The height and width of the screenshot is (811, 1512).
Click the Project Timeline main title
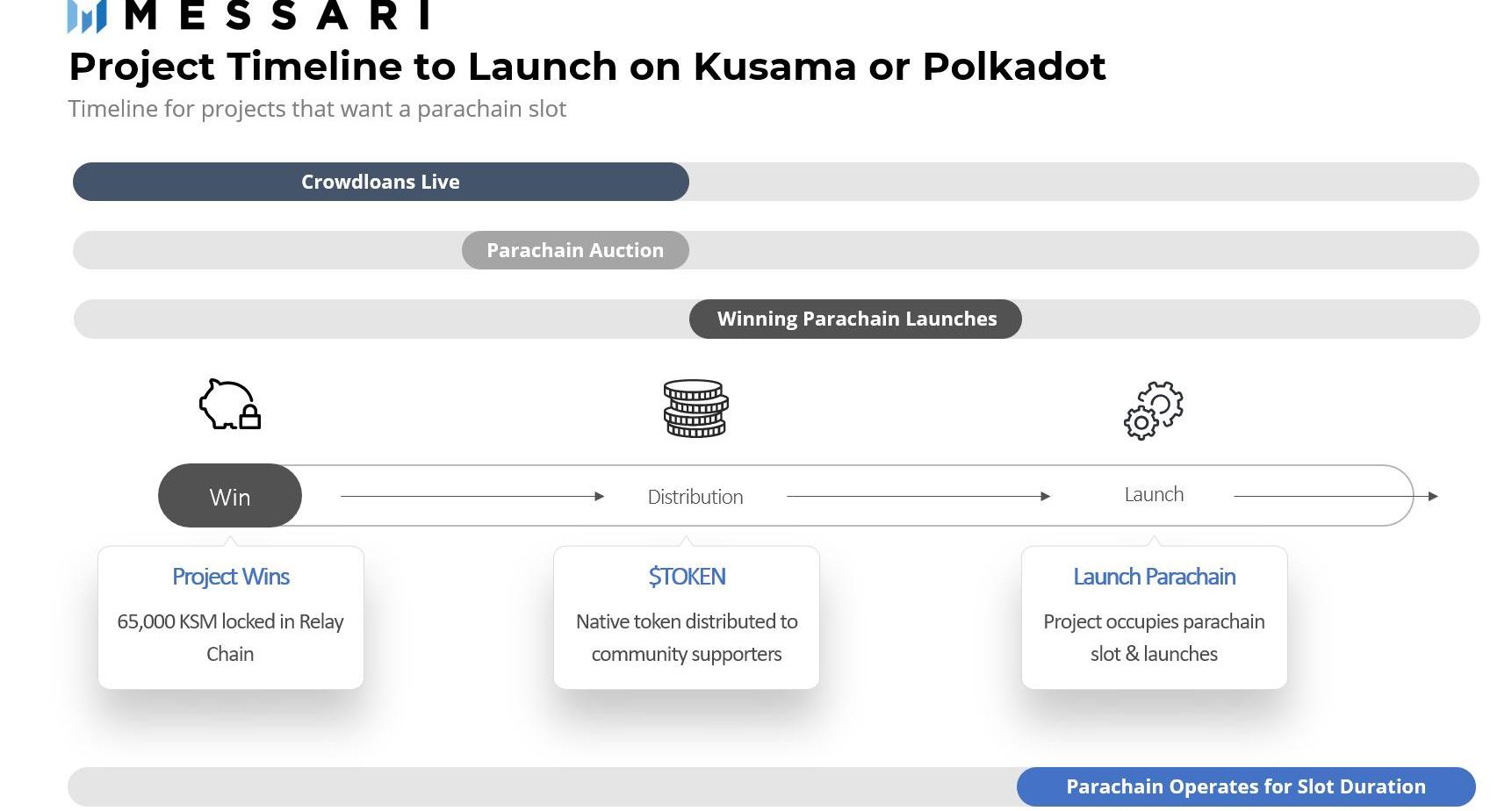(x=587, y=67)
